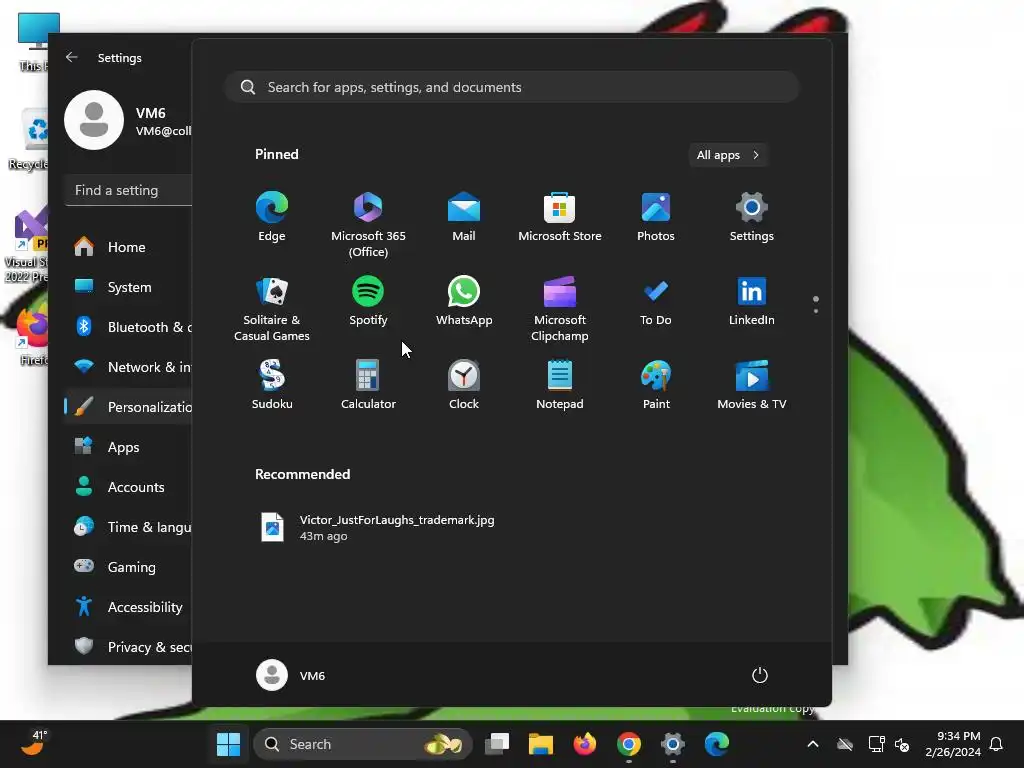Screen dimensions: 1024x768
Task: Launch Solitaire & Casual Games
Action: point(272,308)
